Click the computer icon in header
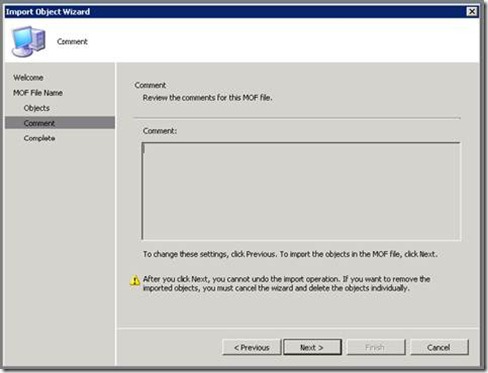This screenshot has height=373, width=488. click(x=28, y=41)
